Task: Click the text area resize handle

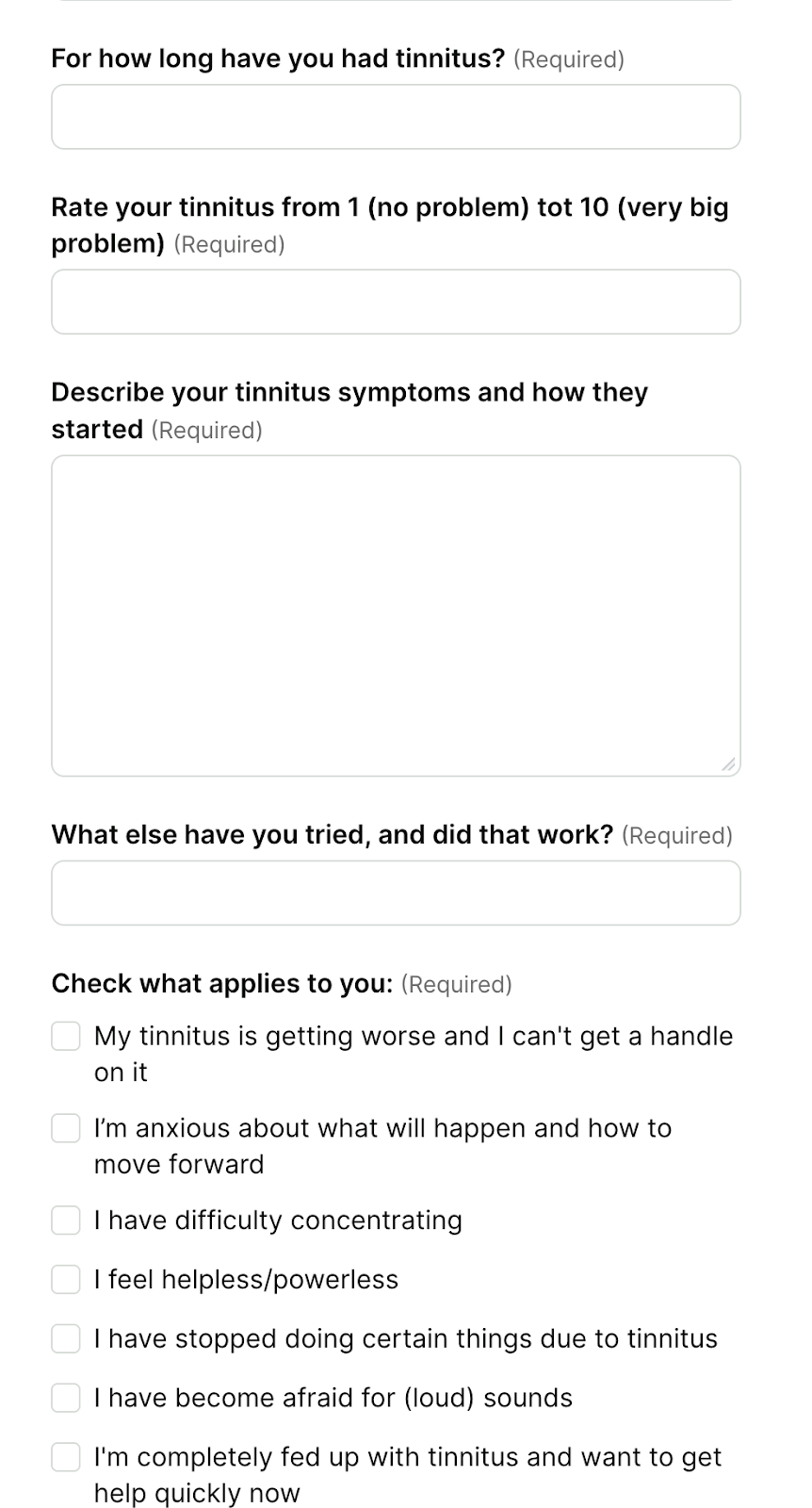Action: click(x=728, y=765)
